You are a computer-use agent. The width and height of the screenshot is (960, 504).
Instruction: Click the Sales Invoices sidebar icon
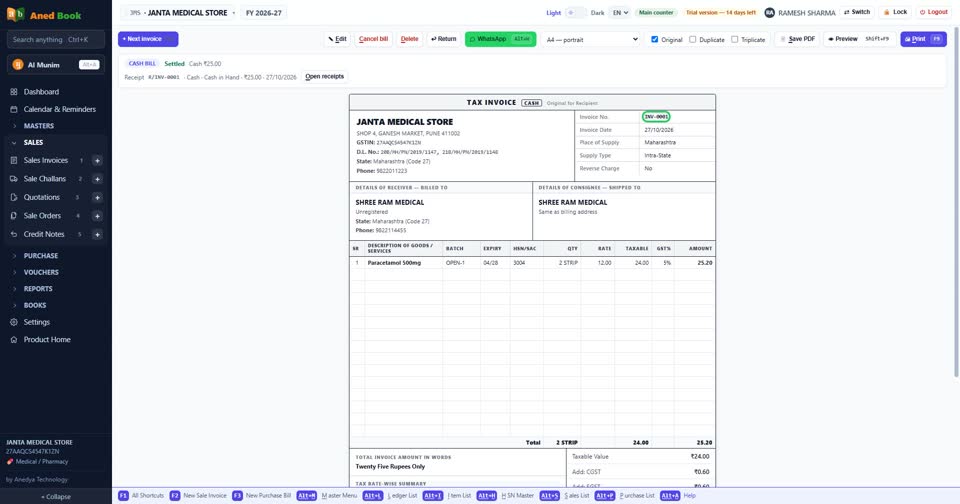coord(13,160)
